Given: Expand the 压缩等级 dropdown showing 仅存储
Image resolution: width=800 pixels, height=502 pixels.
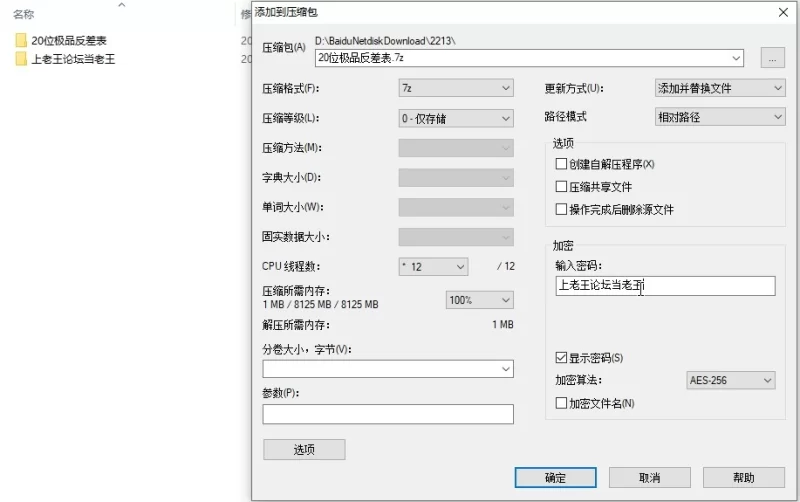Looking at the screenshot, I should point(456,118).
